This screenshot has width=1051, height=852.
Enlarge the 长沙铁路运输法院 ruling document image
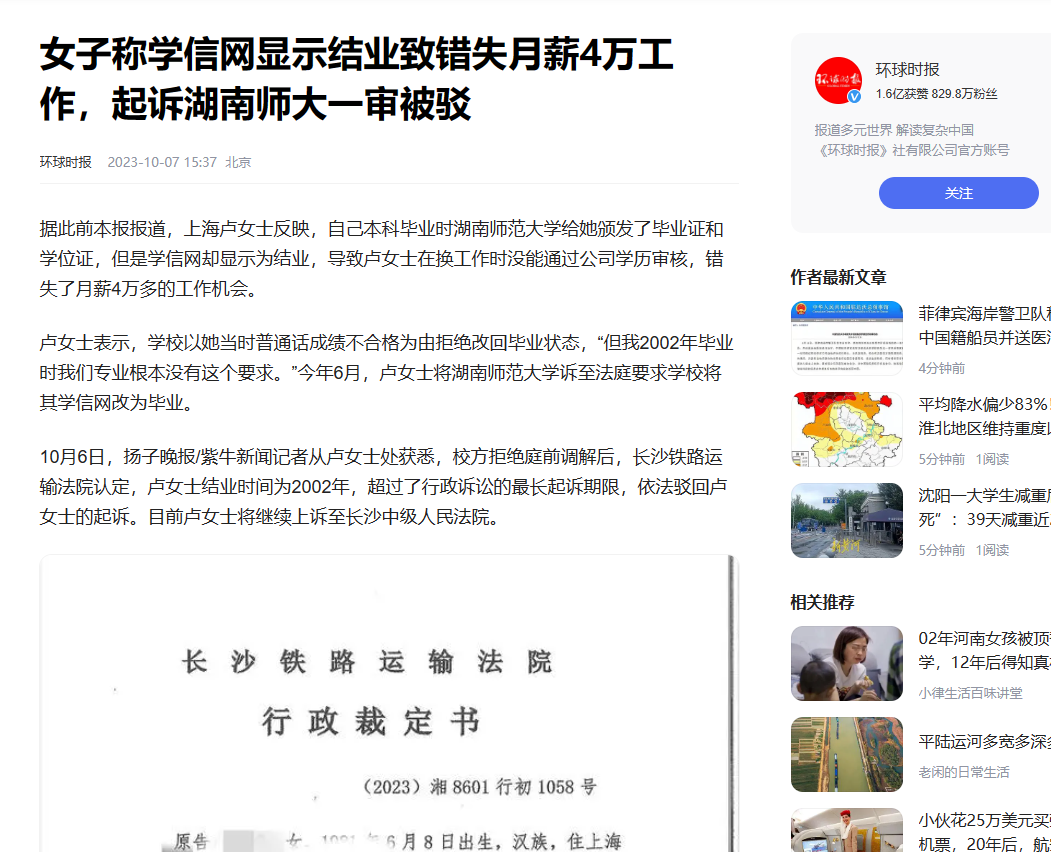click(389, 703)
